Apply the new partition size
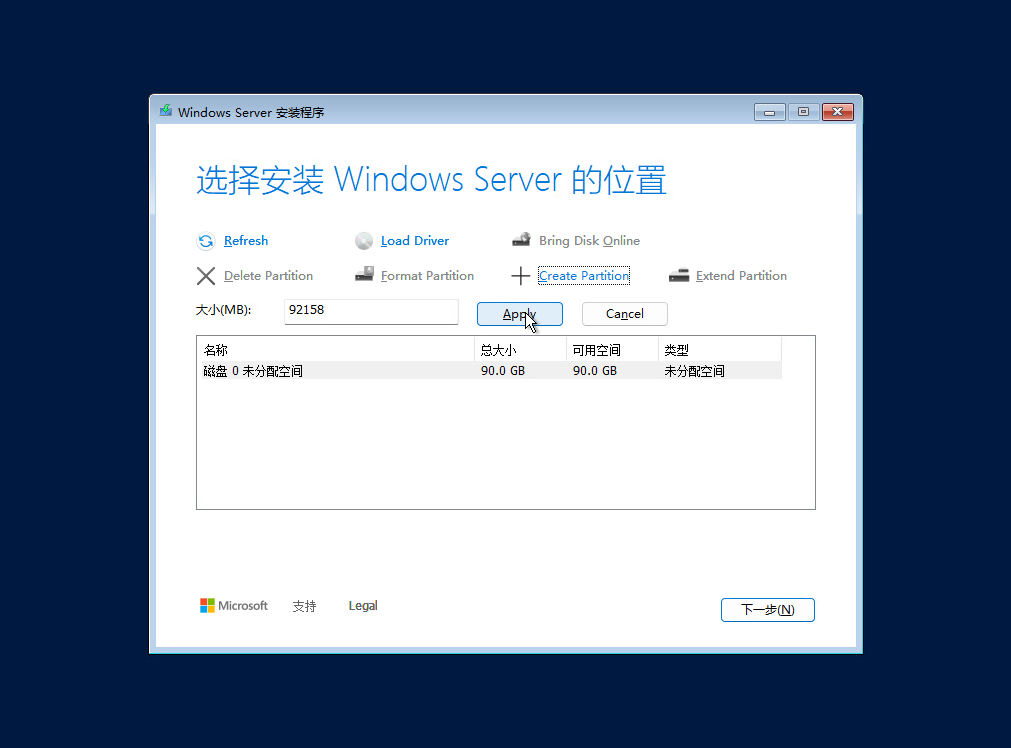Screen dimensions: 1011x748 pos(520,314)
